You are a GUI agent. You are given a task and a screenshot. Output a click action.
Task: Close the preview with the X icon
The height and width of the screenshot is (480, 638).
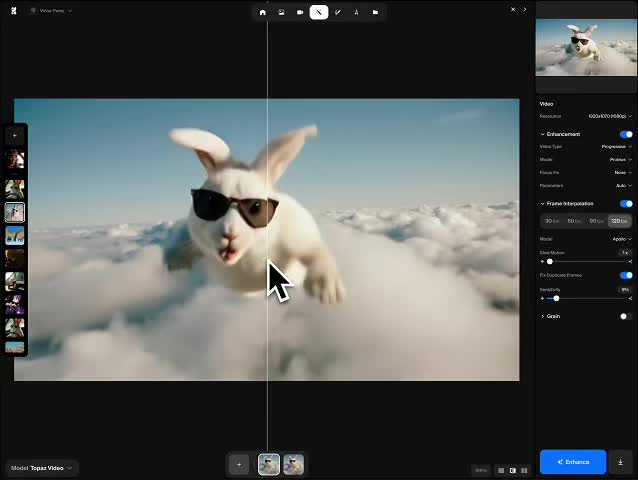click(x=513, y=9)
